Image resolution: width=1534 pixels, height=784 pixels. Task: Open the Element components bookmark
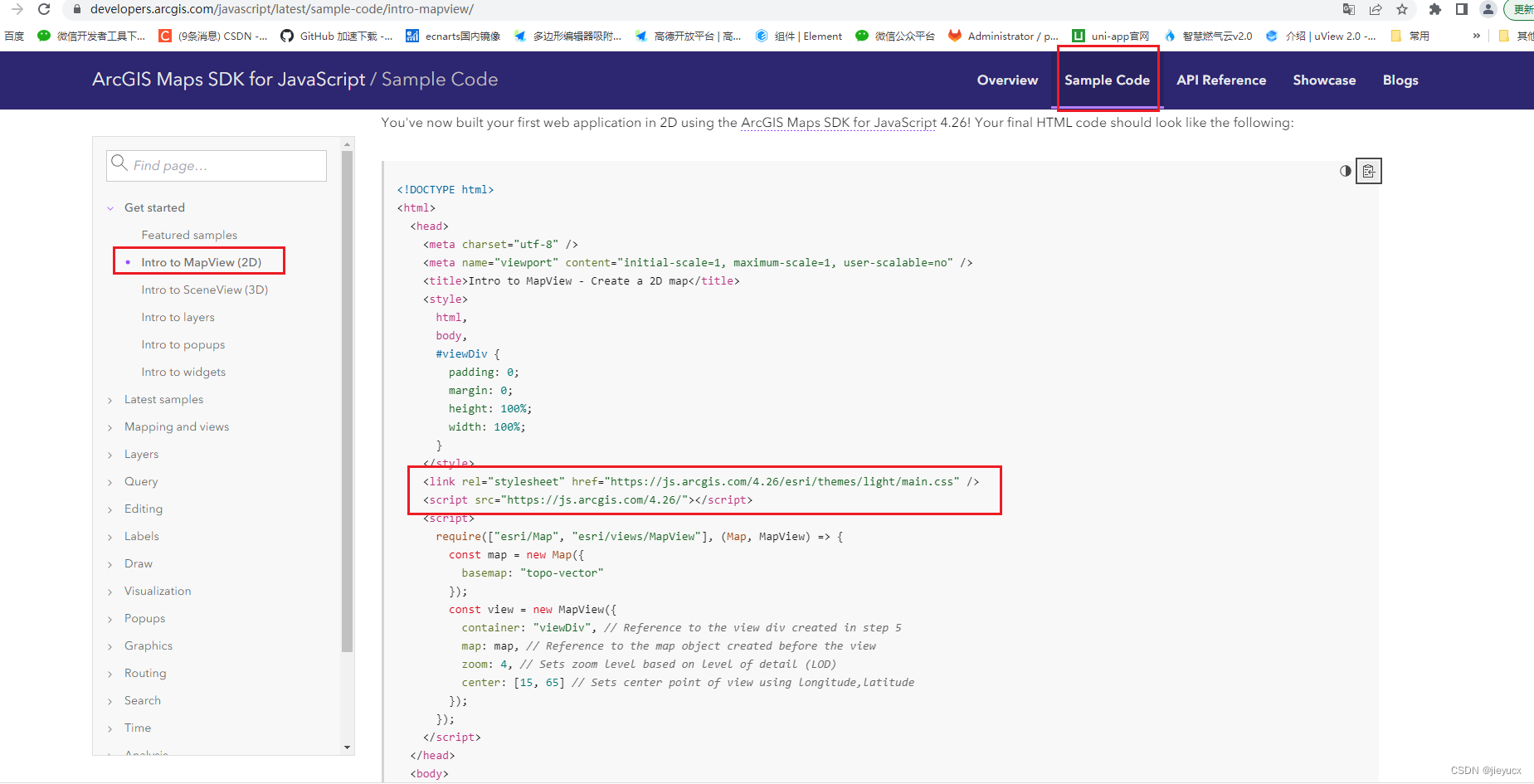(799, 36)
